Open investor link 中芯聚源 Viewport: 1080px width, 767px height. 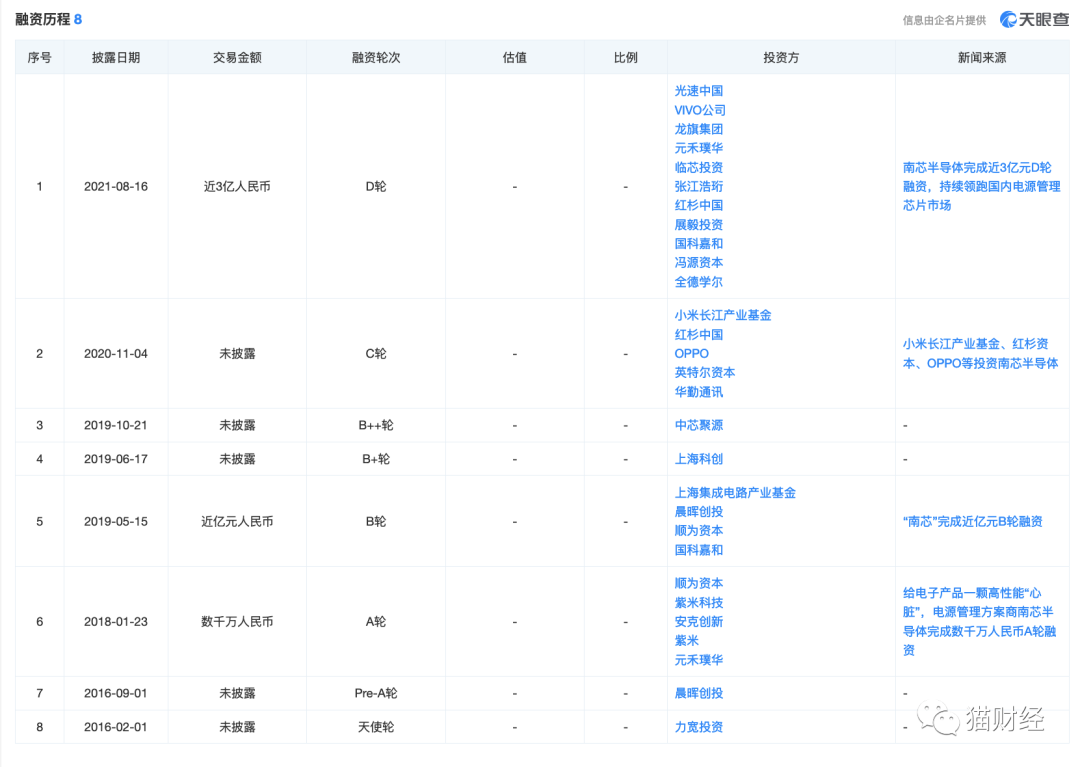(698, 425)
